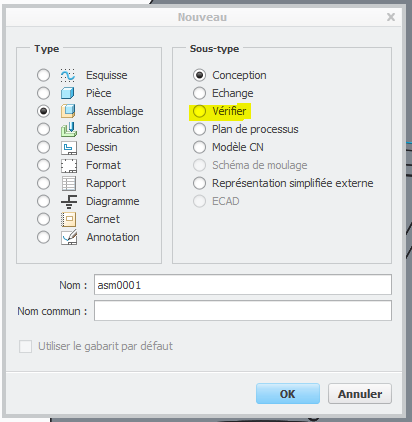Select Représentation simplifiée externe option
The image size is (412, 422).
pos(199,183)
